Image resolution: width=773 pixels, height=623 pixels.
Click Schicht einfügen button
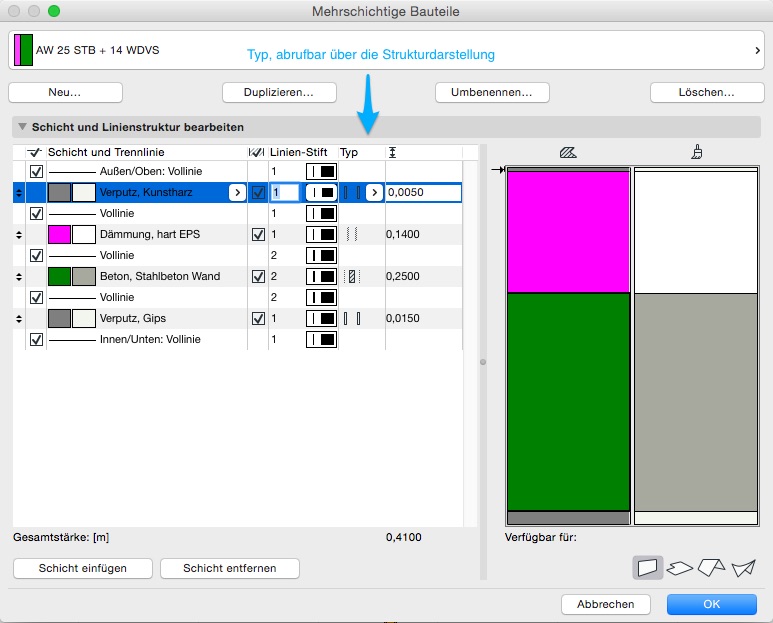[83, 568]
